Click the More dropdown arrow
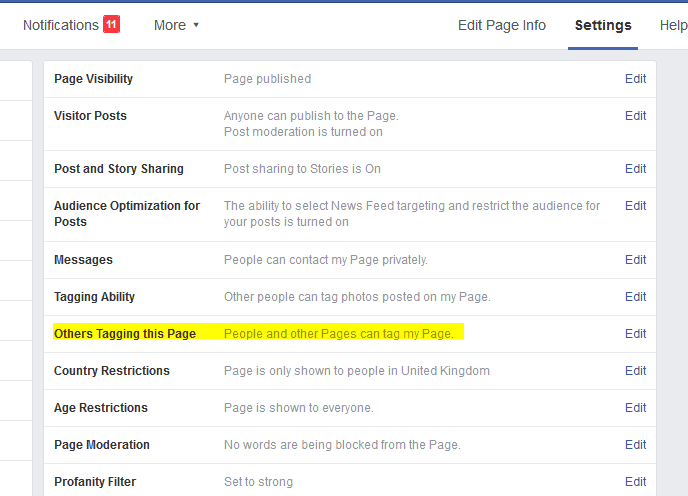The image size is (688, 496). point(196,25)
